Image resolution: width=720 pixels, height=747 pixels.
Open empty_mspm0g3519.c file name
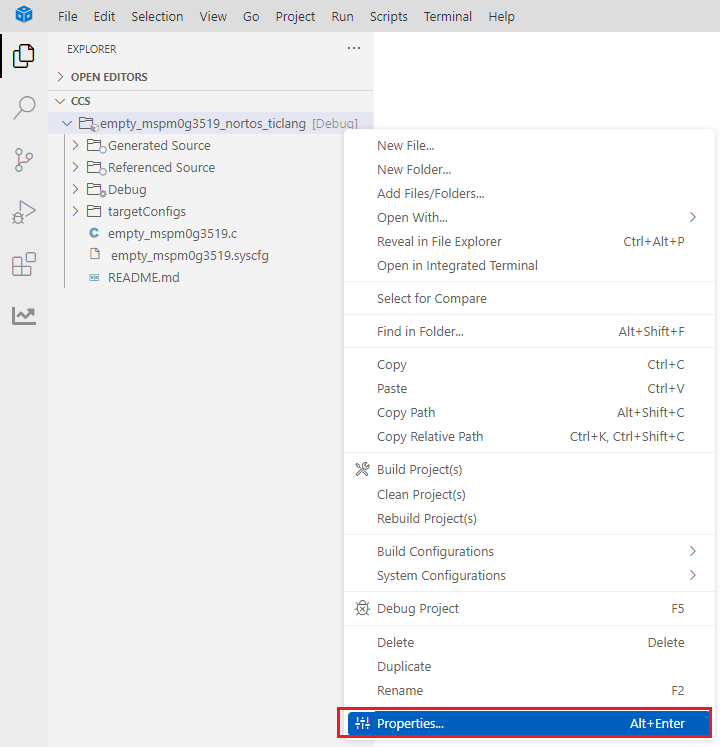[x=172, y=233]
